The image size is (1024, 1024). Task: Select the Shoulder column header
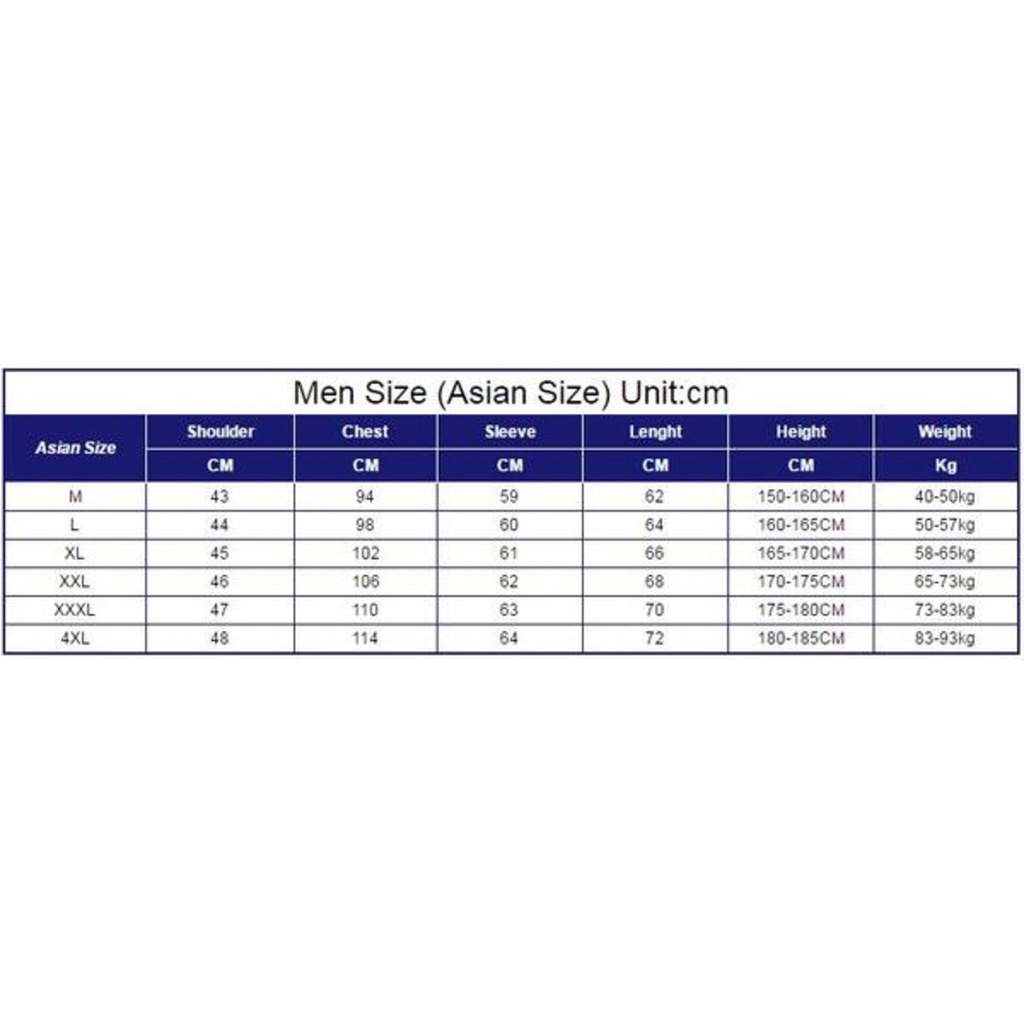(220, 432)
